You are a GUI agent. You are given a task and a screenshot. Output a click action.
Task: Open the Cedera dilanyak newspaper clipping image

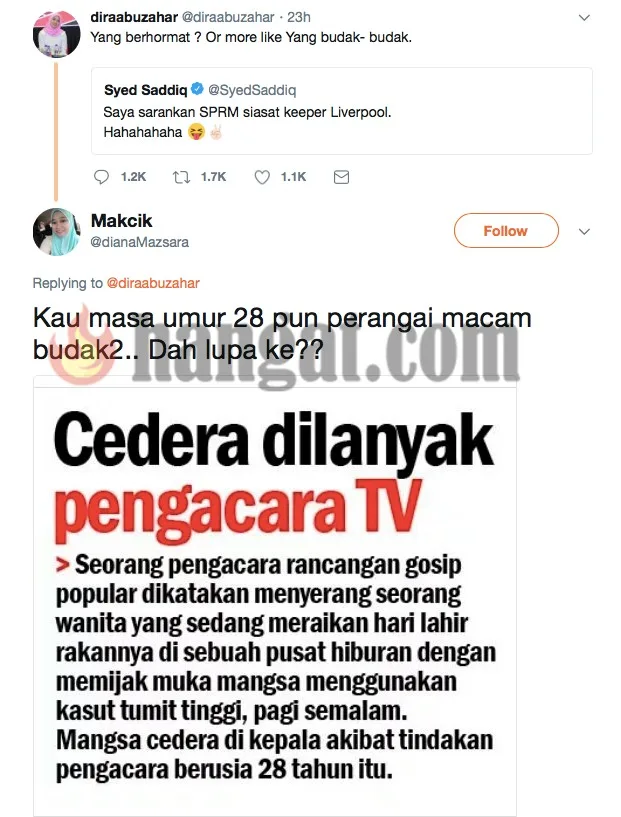pos(275,596)
